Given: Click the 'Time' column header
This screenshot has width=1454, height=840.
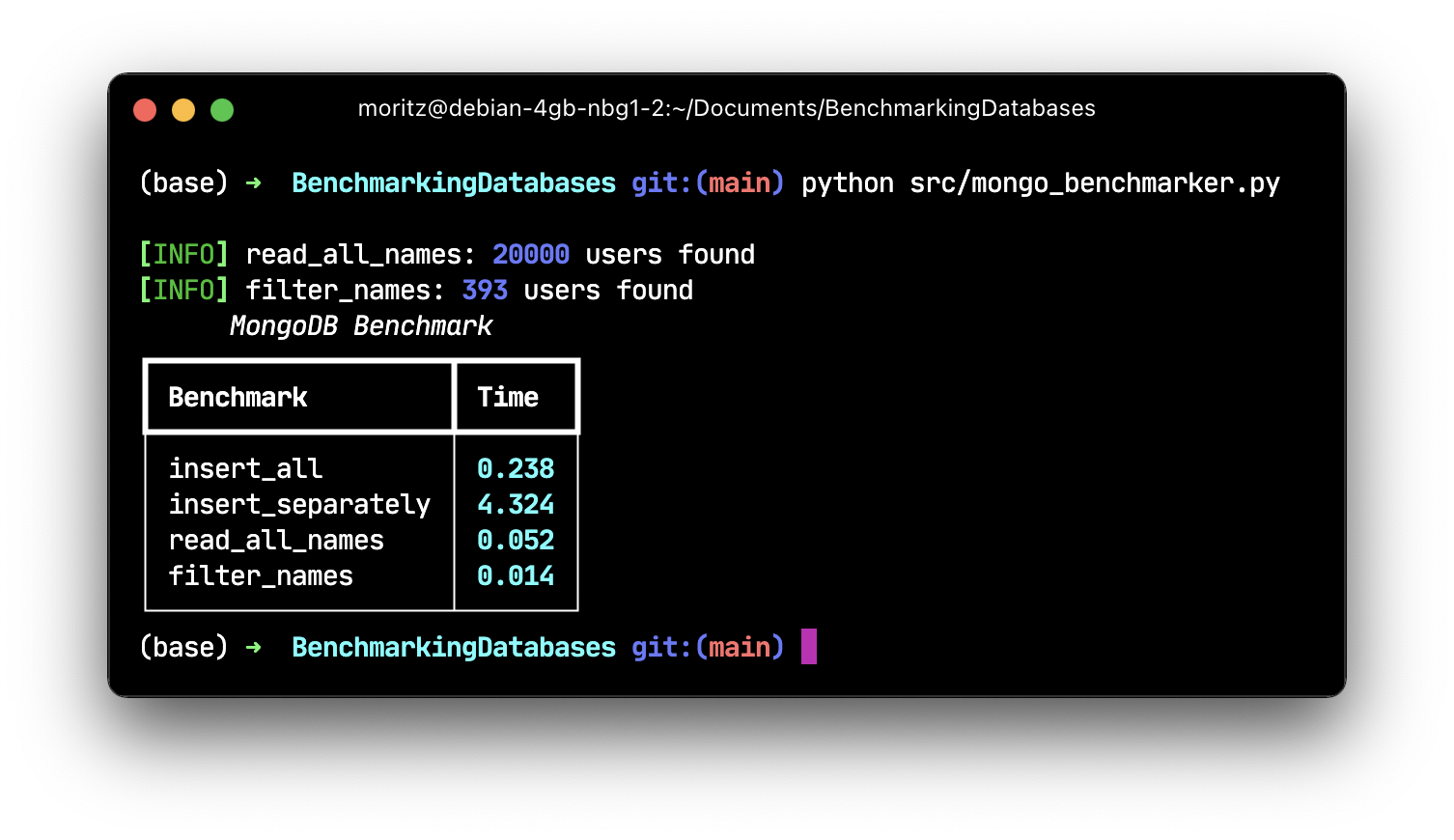Looking at the screenshot, I should point(508,397).
